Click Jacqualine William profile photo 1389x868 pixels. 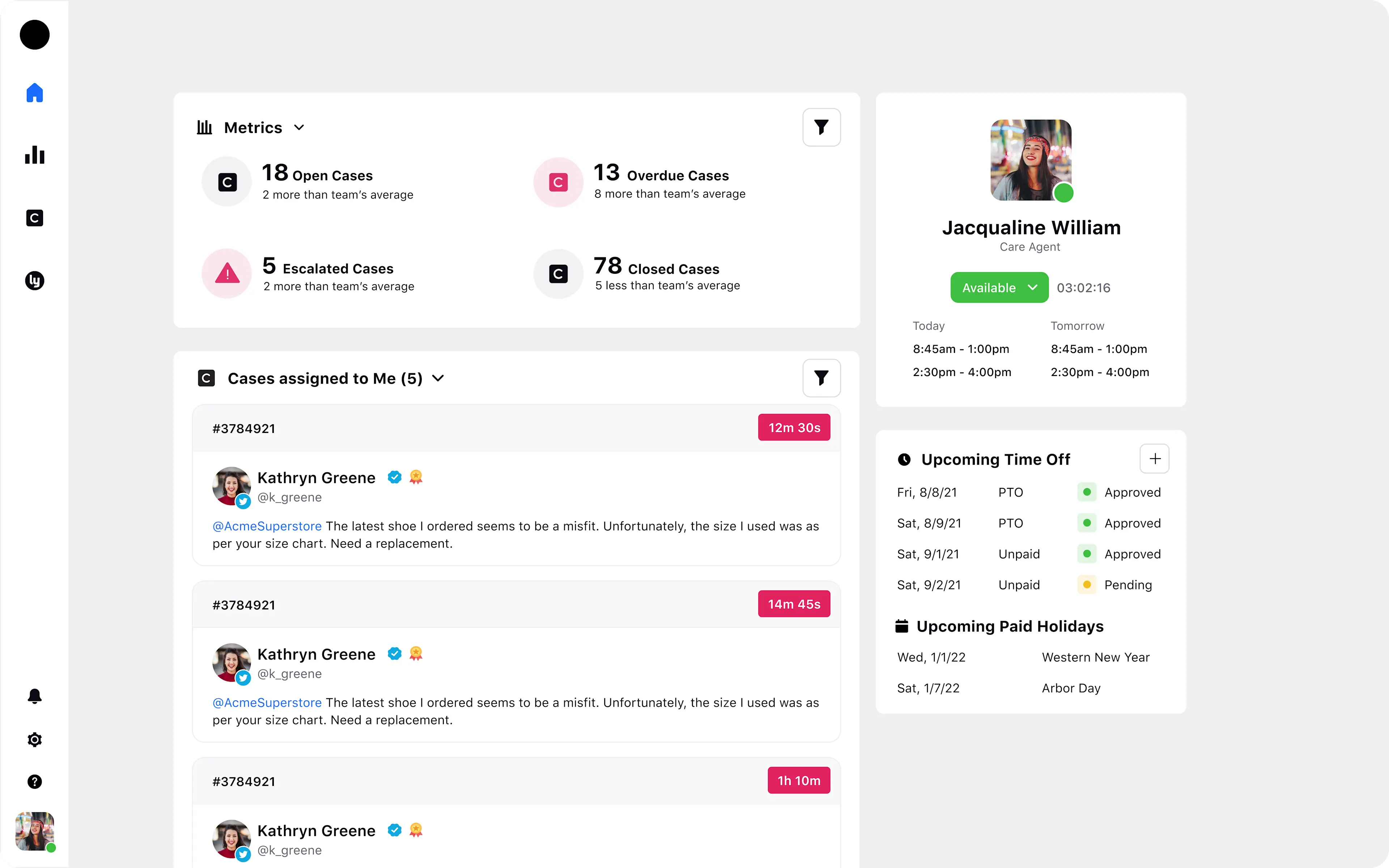(x=1031, y=159)
